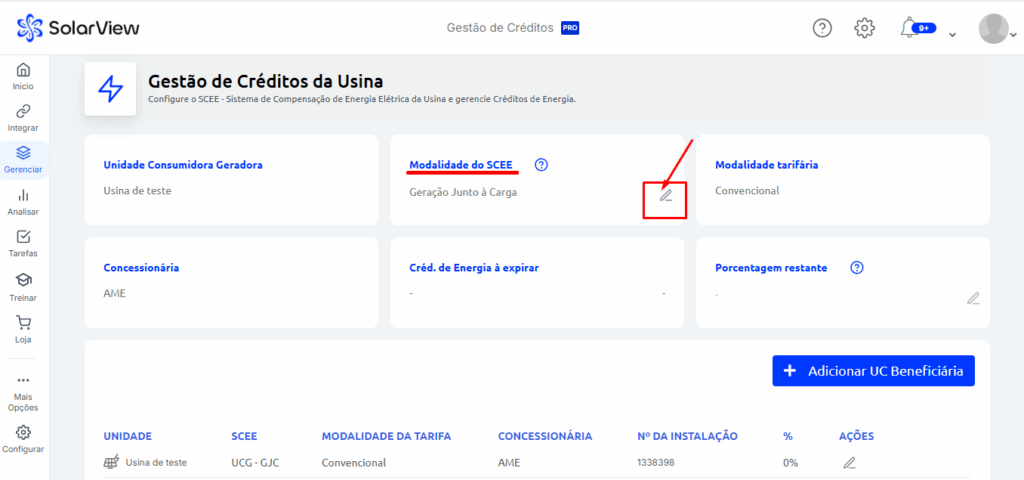This screenshot has height=480, width=1024.
Task: Open Tarefas in the sidebar
Action: coord(23,244)
